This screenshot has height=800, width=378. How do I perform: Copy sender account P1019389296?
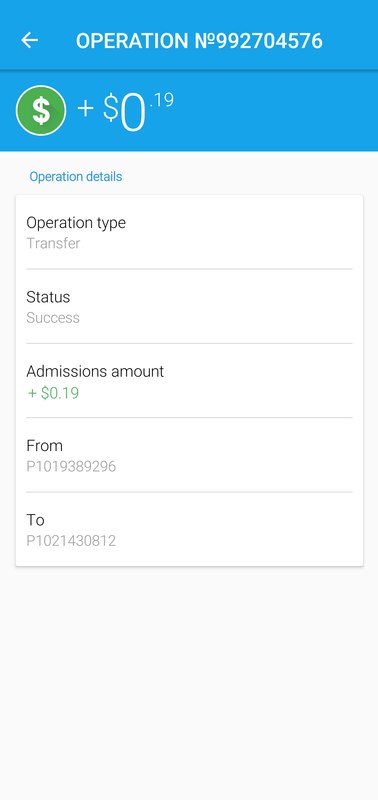pyautogui.click(x=71, y=467)
